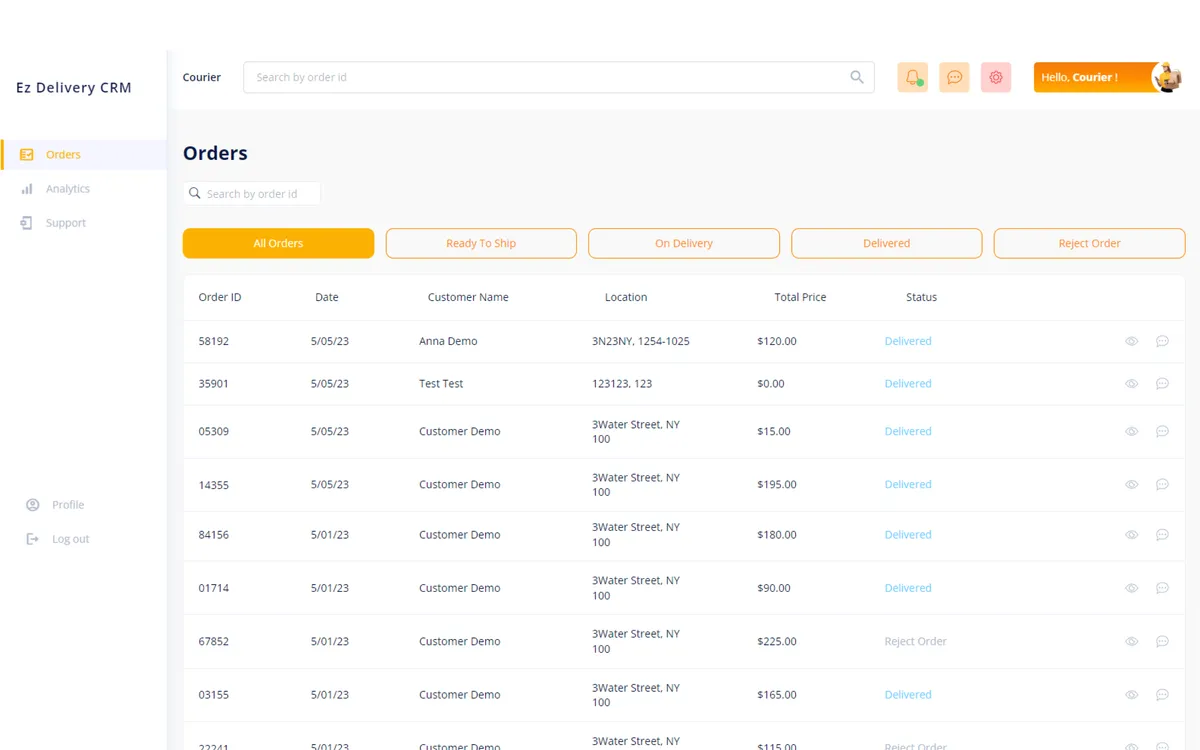View order 58192 with eye icon
The image size is (1200, 750).
[1132, 341]
